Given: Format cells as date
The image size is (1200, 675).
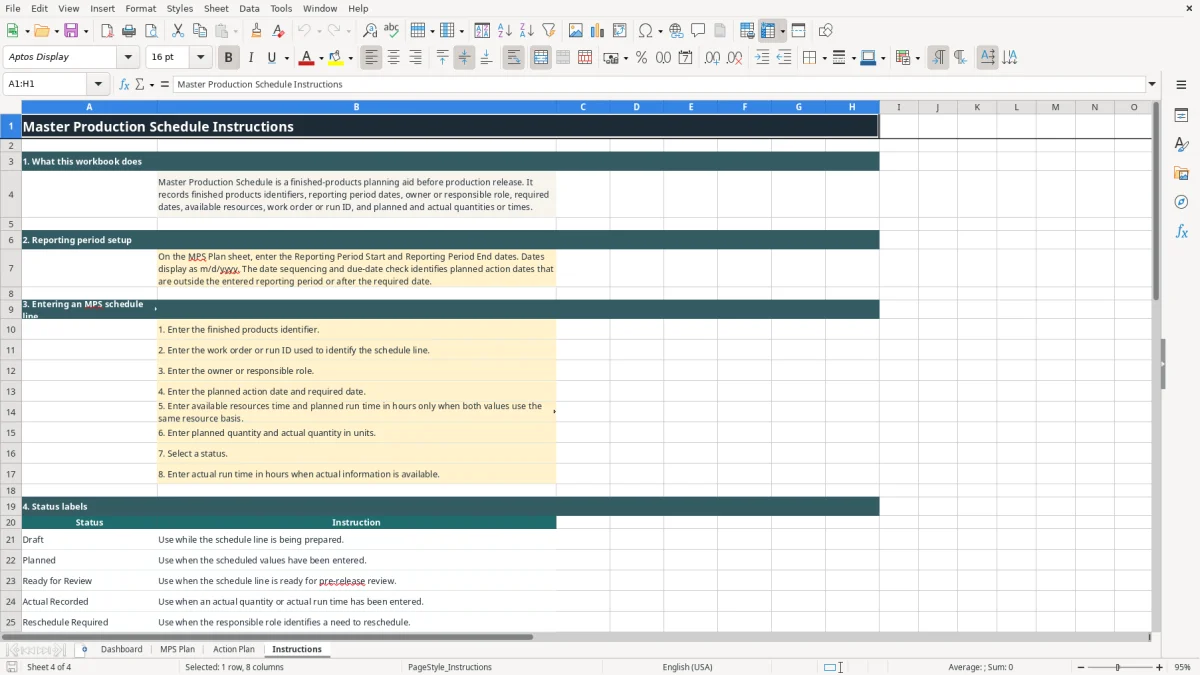Looking at the screenshot, I should [685, 58].
